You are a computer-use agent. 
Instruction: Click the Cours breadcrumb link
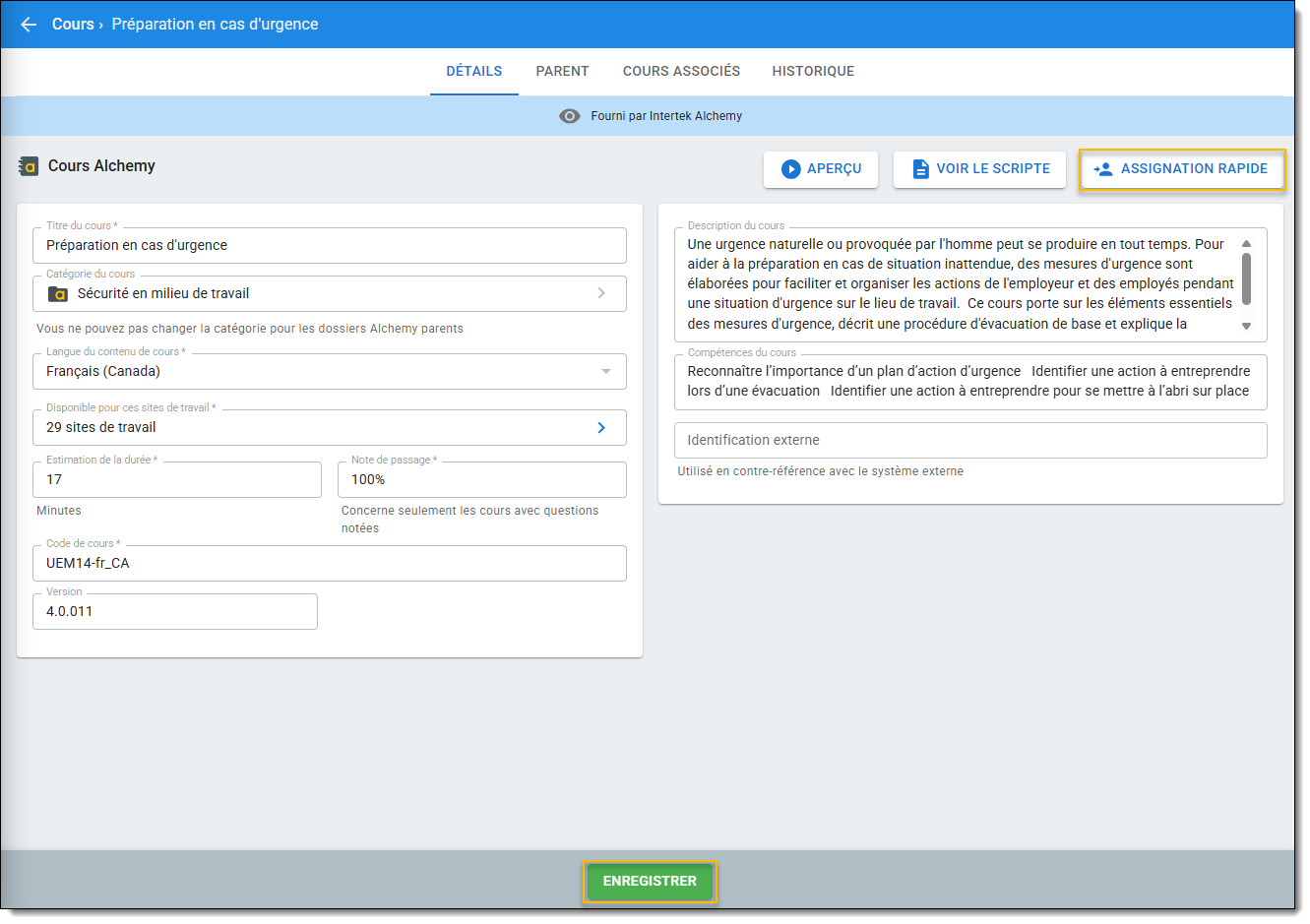click(73, 25)
